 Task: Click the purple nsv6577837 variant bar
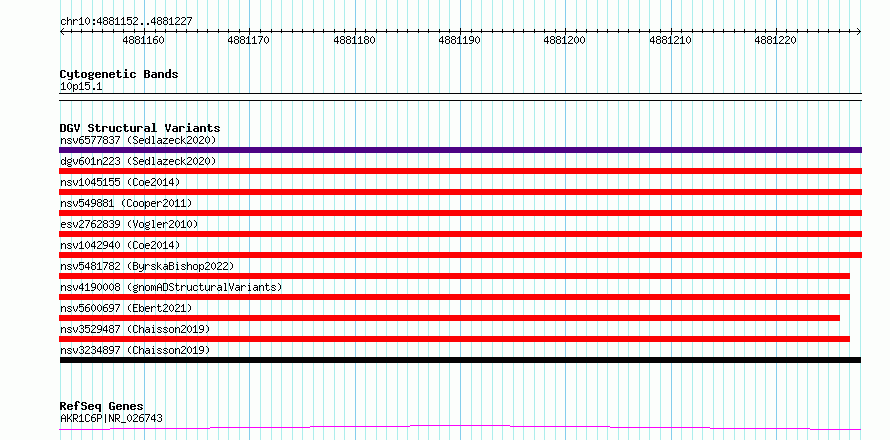[460, 150]
